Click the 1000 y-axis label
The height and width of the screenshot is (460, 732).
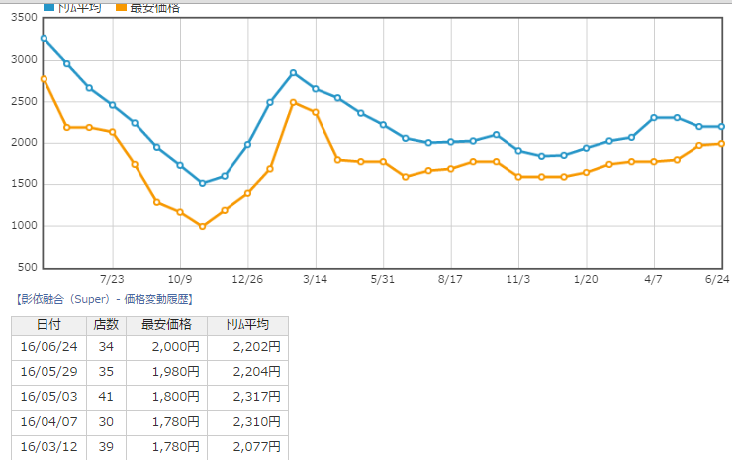pos(24,226)
